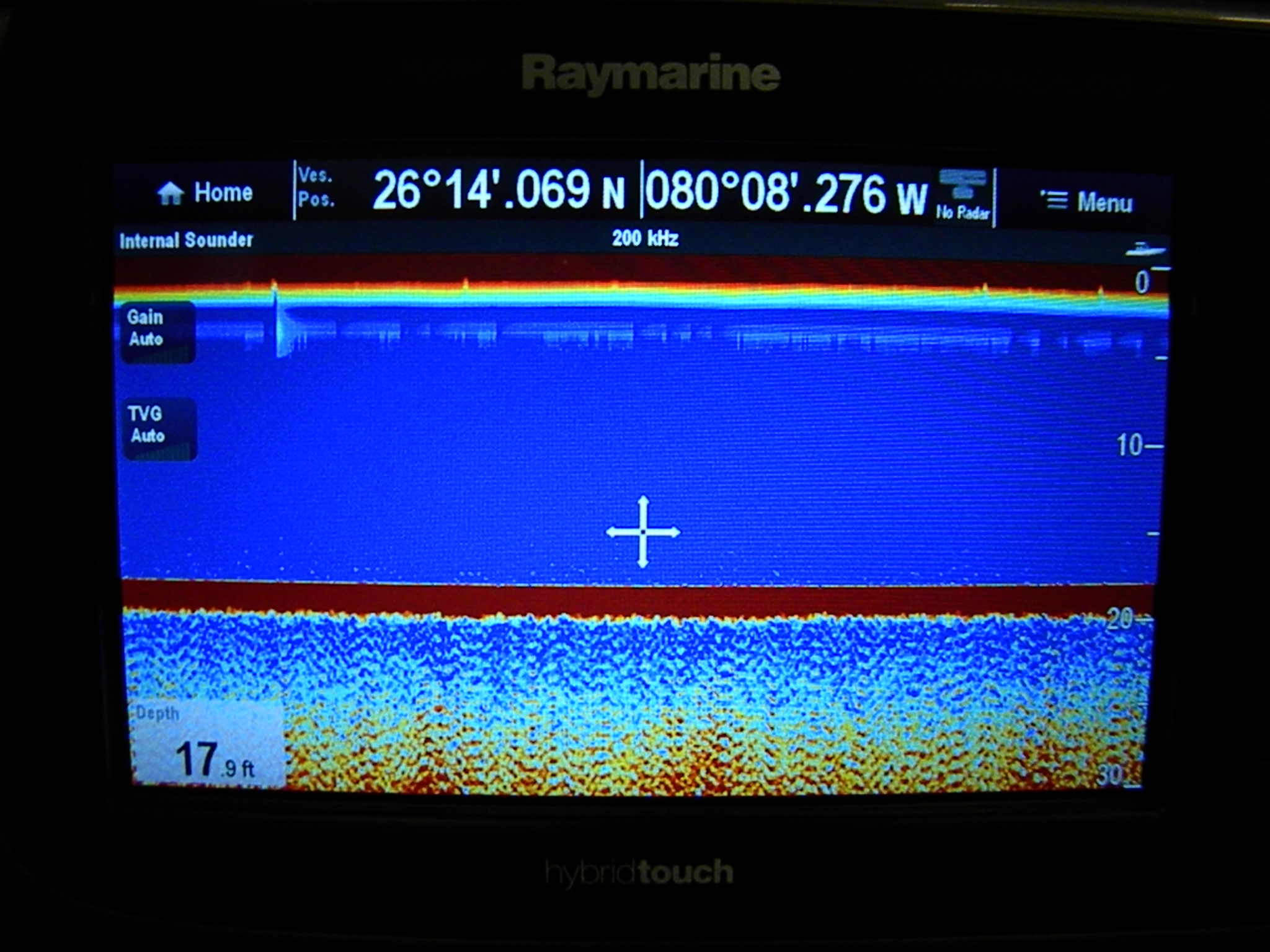Tap the Home button

point(205,193)
